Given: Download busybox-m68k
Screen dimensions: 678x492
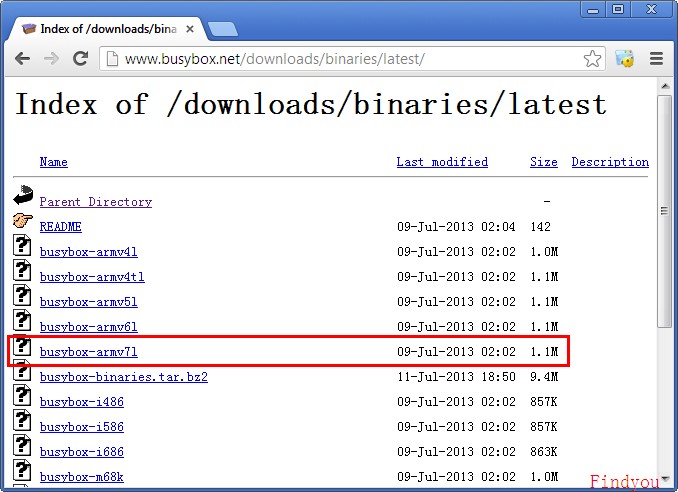Looking at the screenshot, I should 82,477.
